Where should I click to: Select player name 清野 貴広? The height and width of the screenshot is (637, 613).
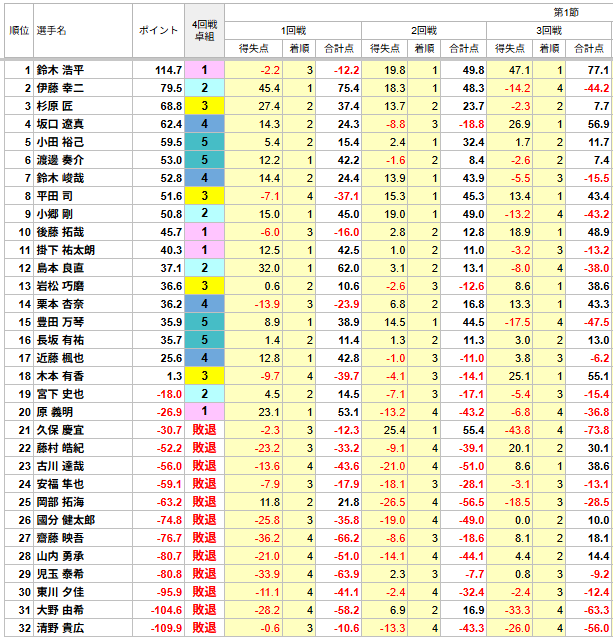point(60,628)
